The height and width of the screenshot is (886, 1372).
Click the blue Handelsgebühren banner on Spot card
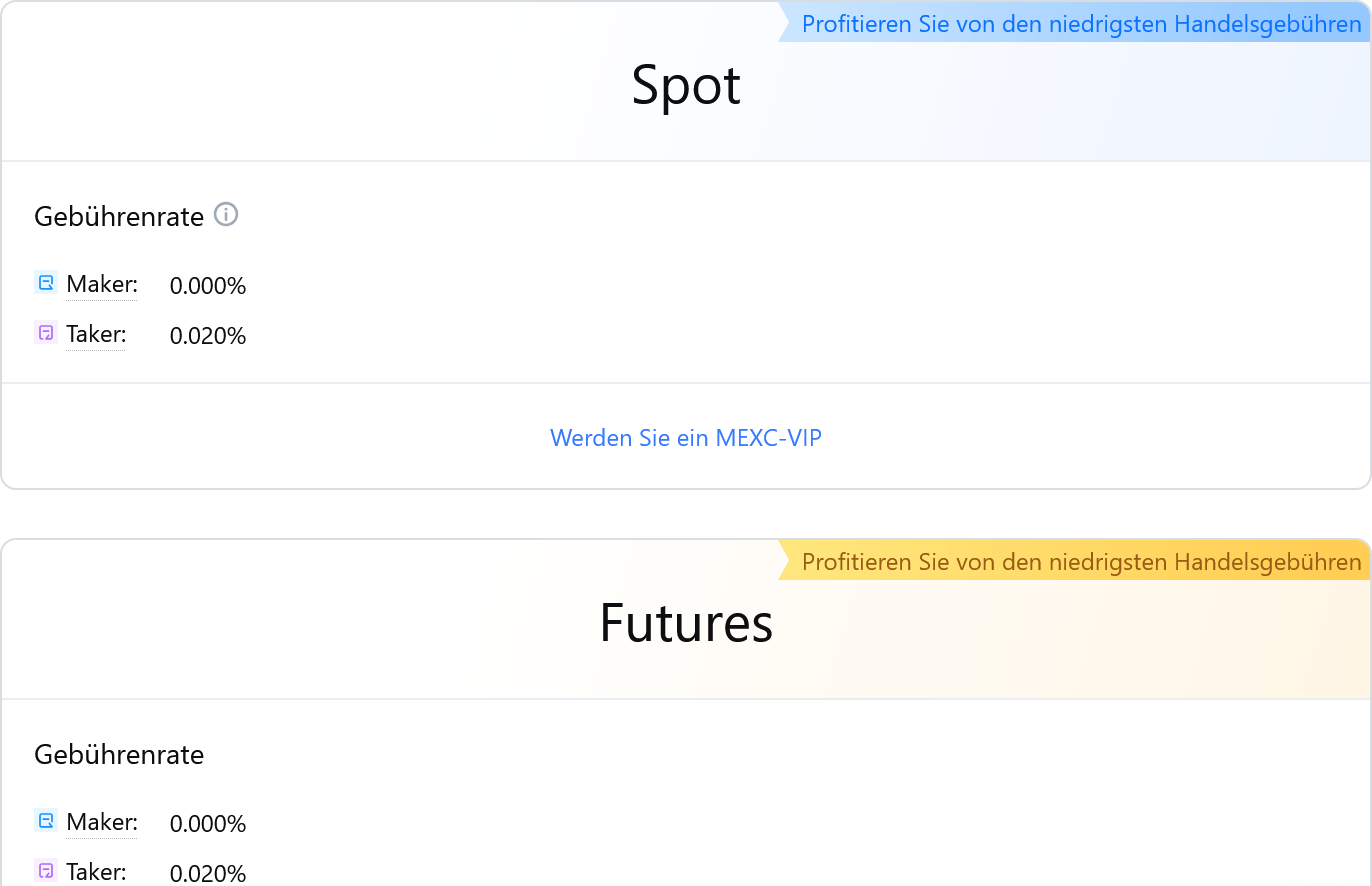[x=1075, y=24]
